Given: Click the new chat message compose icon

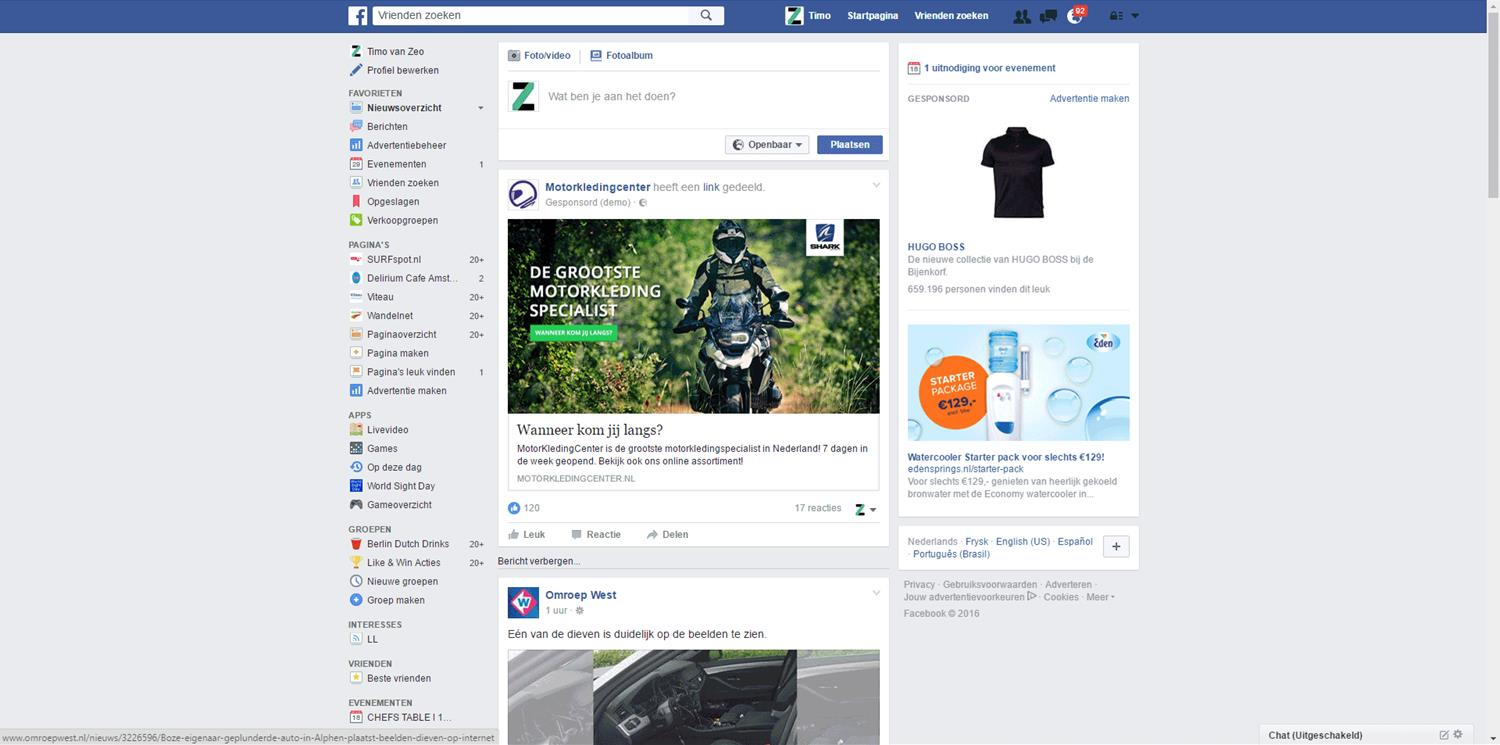Looking at the screenshot, I should click(1444, 735).
